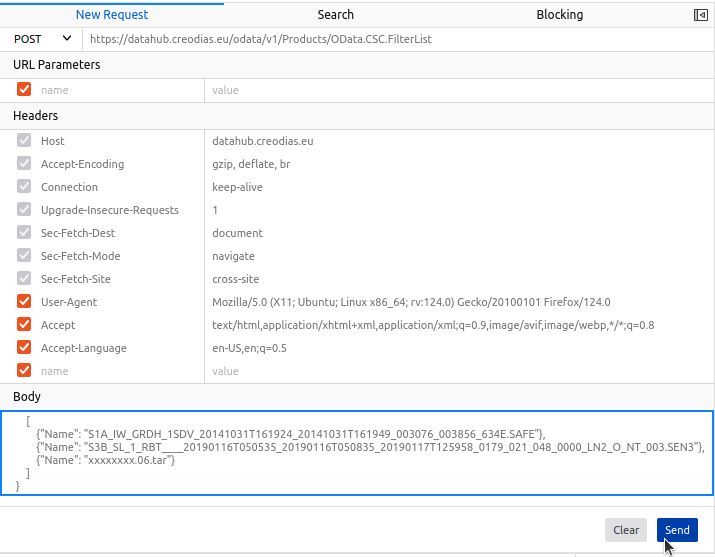The width and height of the screenshot is (715, 557).
Task: Click the Accept-Language header name
Action: 83,348
